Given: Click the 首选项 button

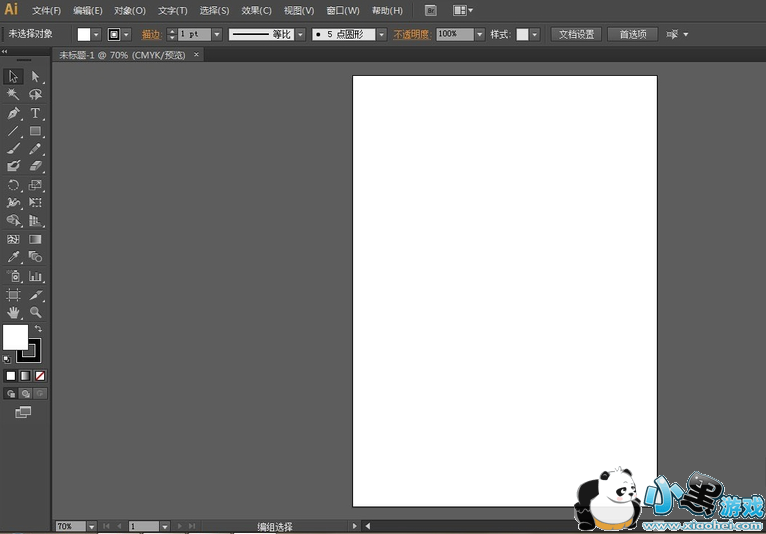Looking at the screenshot, I should tap(632, 34).
